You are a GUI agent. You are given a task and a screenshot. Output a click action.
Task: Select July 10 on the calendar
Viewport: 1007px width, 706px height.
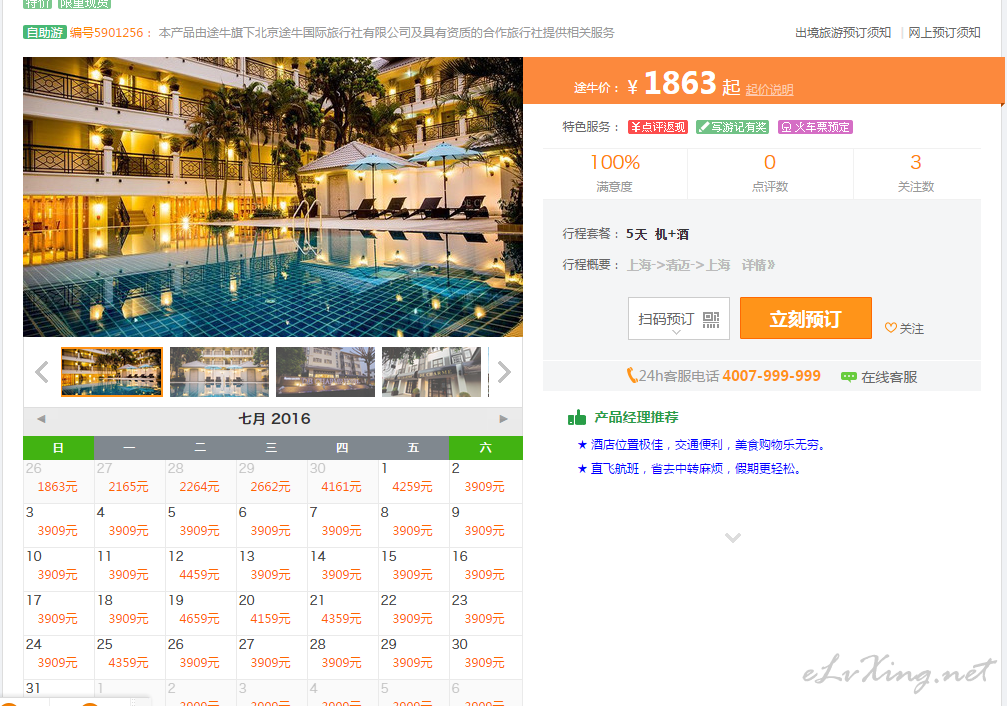tap(58, 569)
